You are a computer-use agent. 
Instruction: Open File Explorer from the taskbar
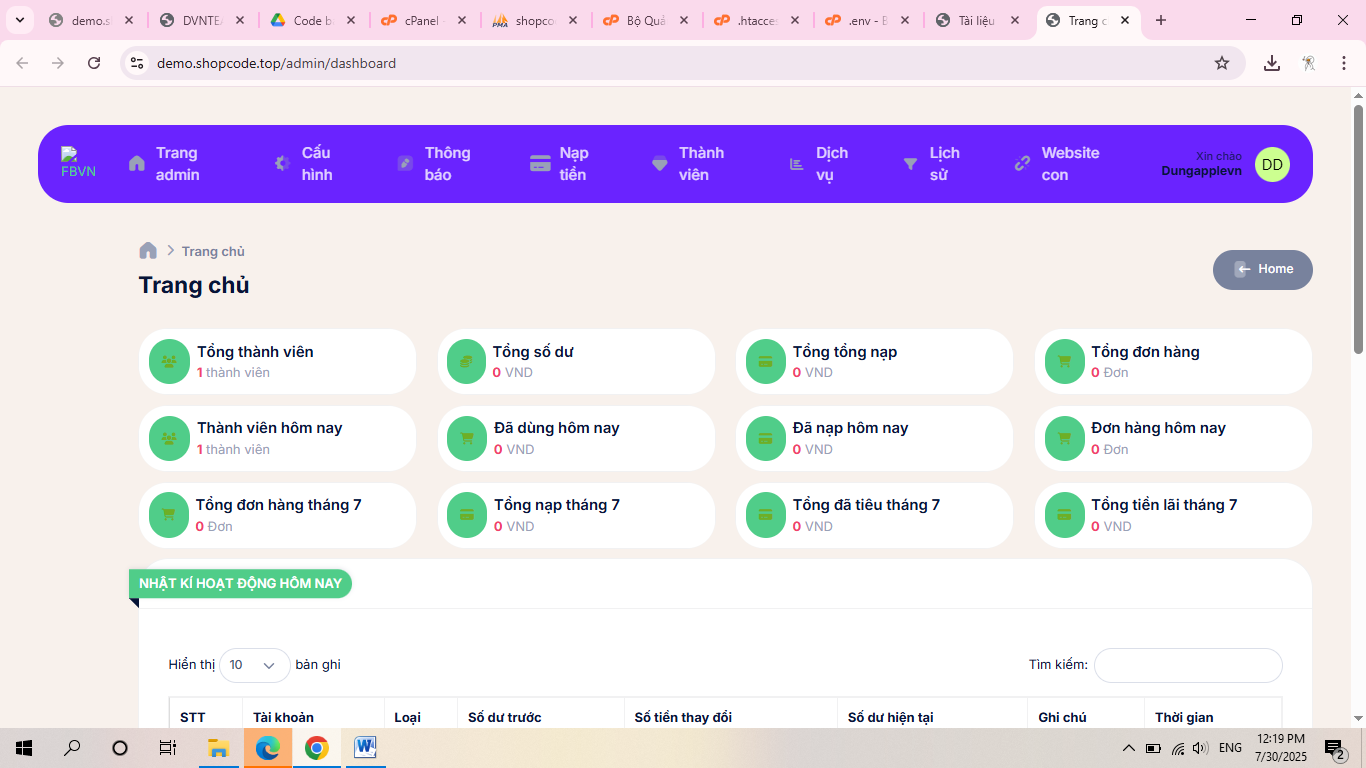click(218, 747)
